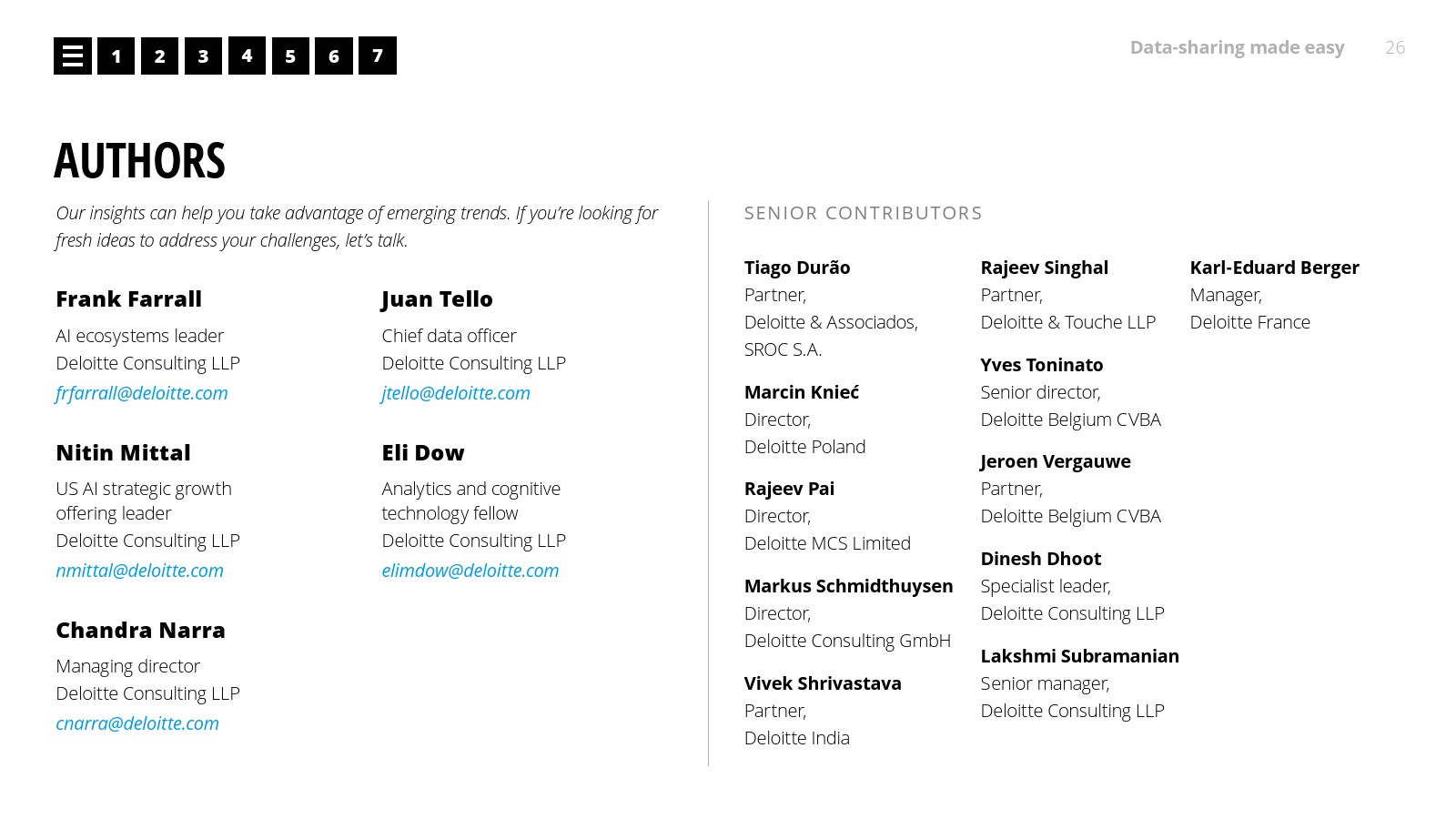Open elimdow@deloitte.com email link
This screenshot has width=1456, height=819.
pyautogui.click(x=470, y=571)
